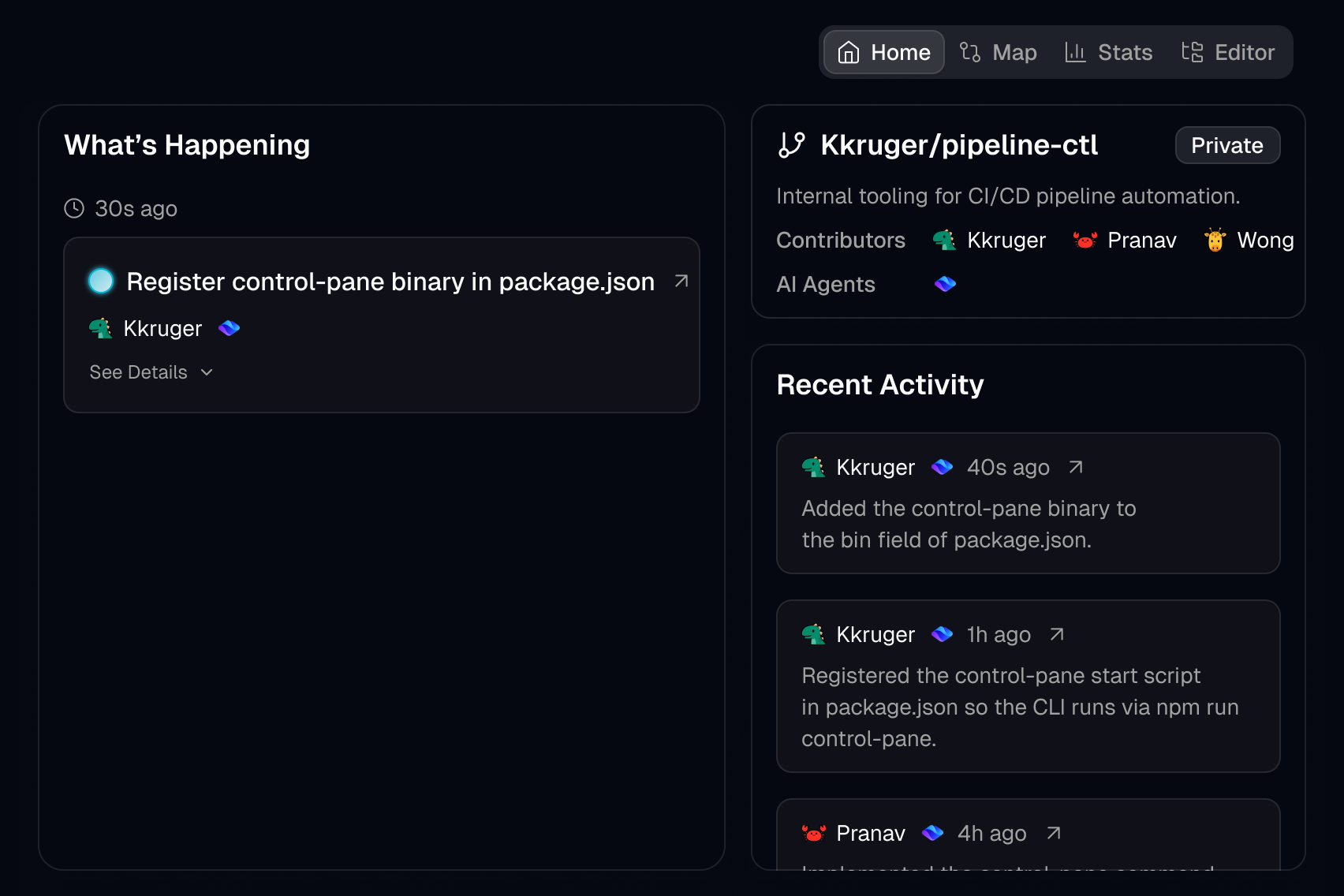Click agent diamond icon in 40s ago activity

(x=942, y=467)
